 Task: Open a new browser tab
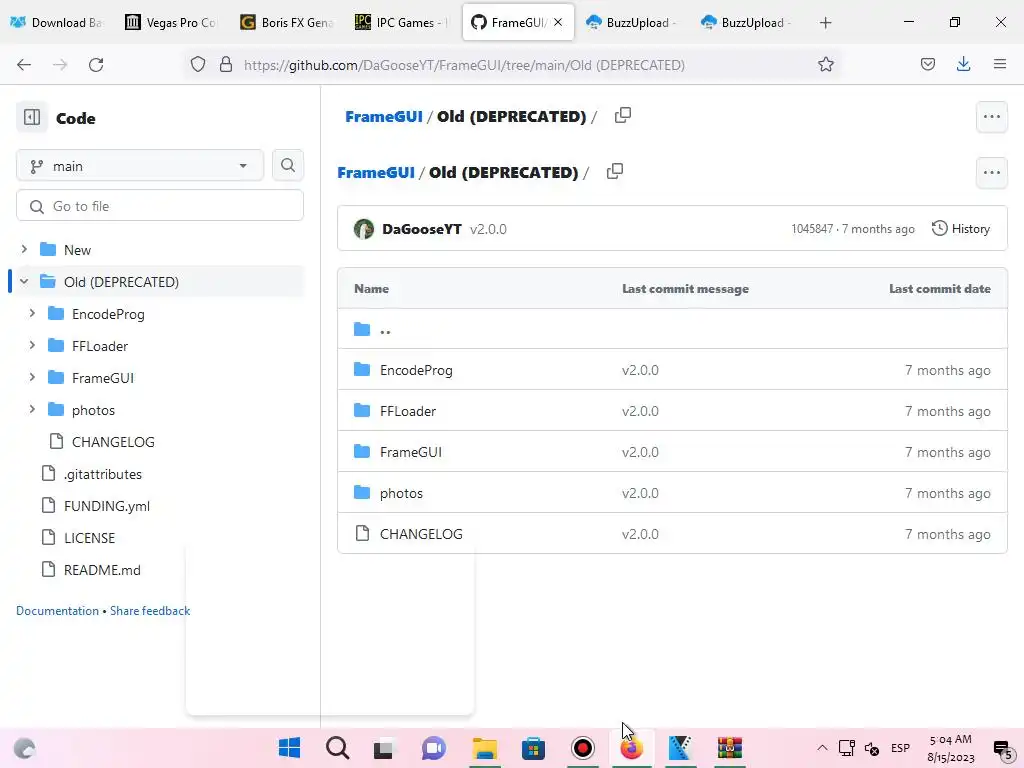[825, 23]
